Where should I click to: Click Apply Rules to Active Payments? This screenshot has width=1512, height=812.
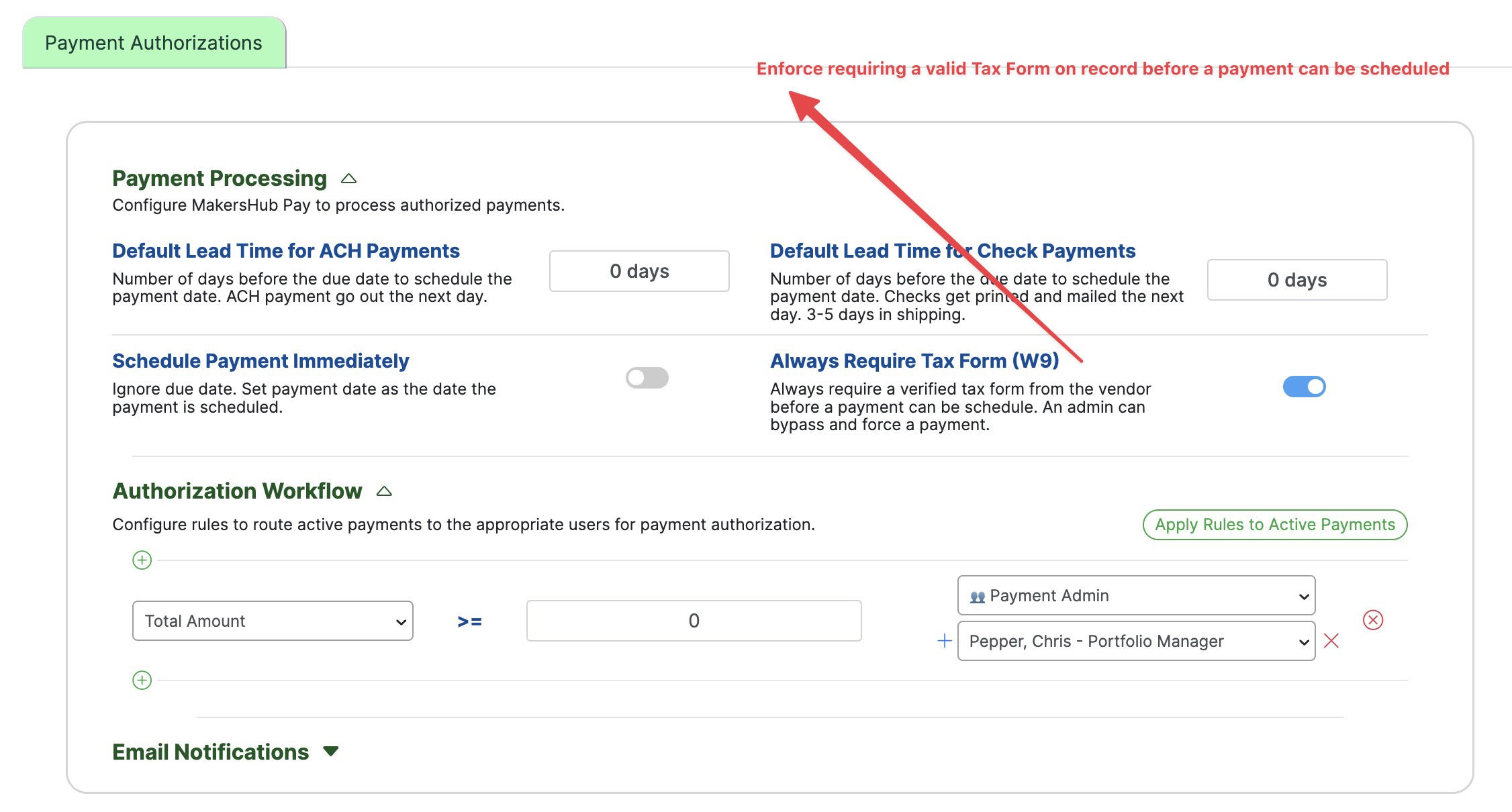1275,525
